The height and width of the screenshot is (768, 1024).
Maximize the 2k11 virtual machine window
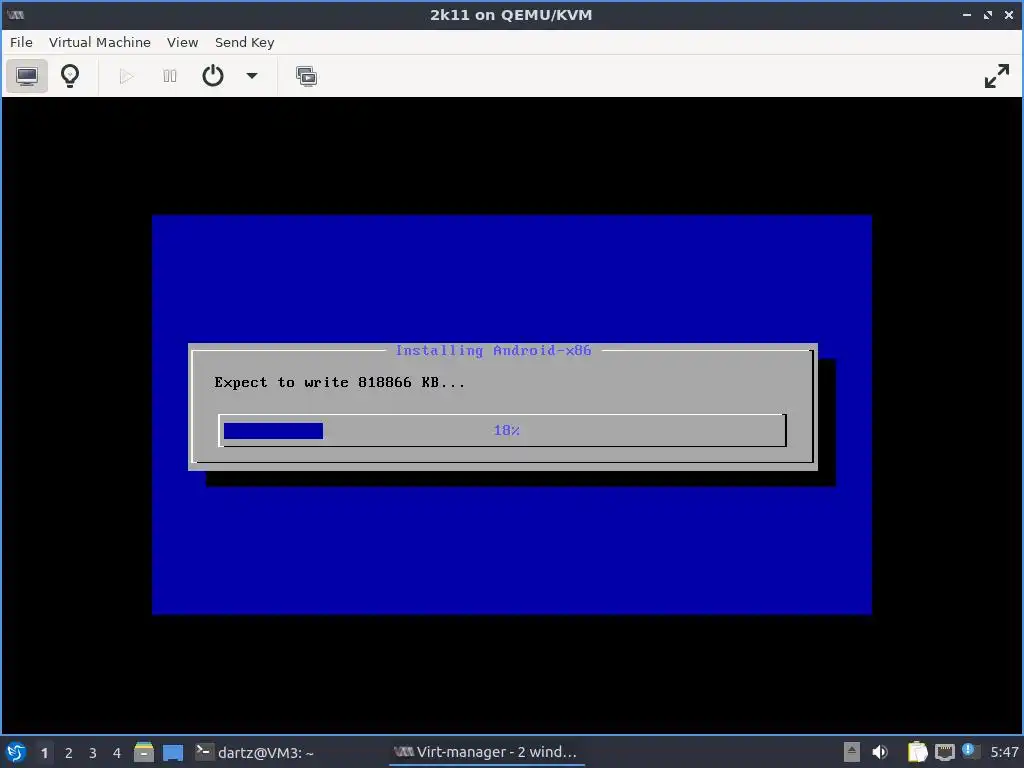tap(988, 14)
